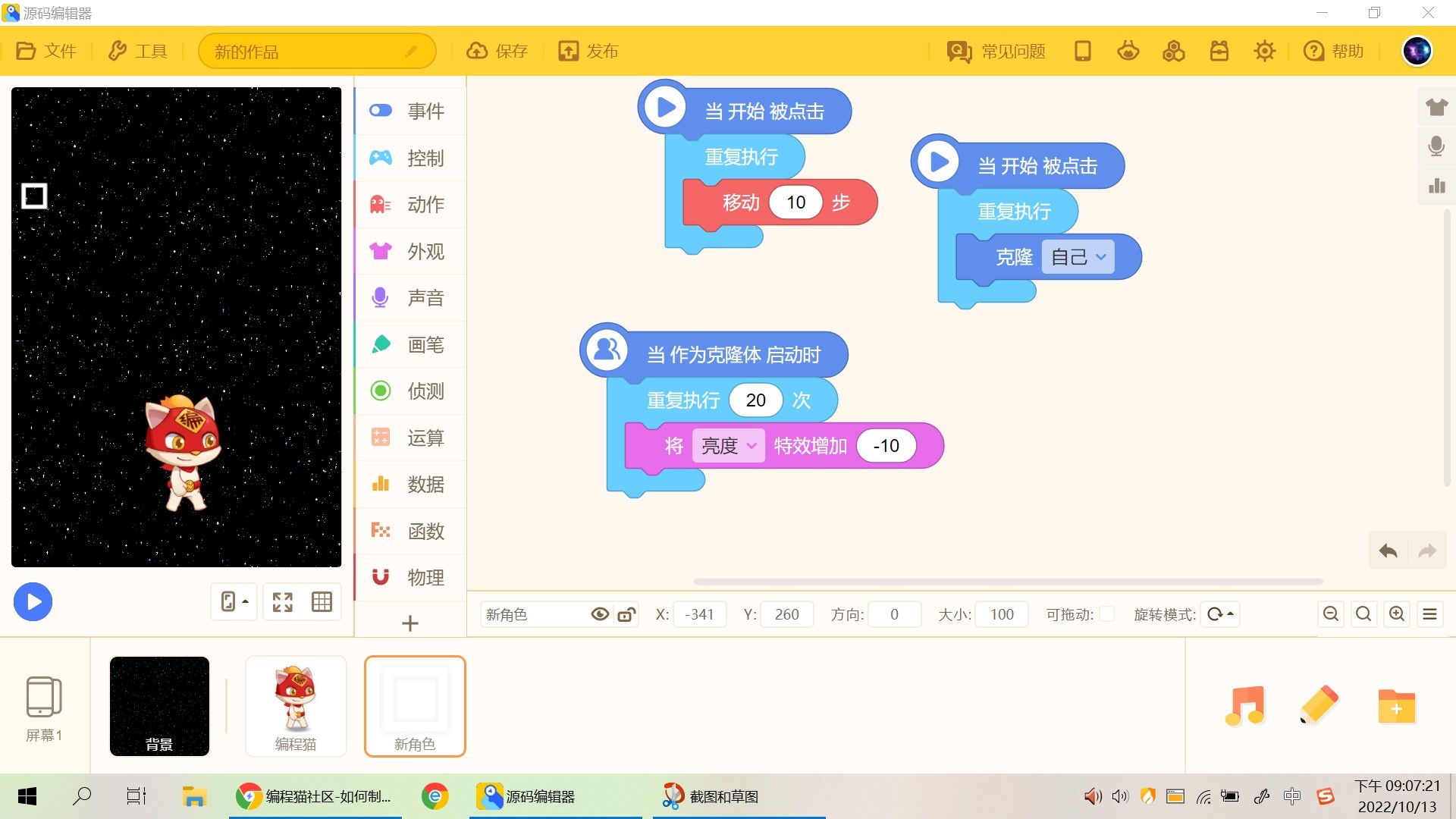Select the 物理 block category
This screenshot has width=1456, height=819.
point(410,577)
